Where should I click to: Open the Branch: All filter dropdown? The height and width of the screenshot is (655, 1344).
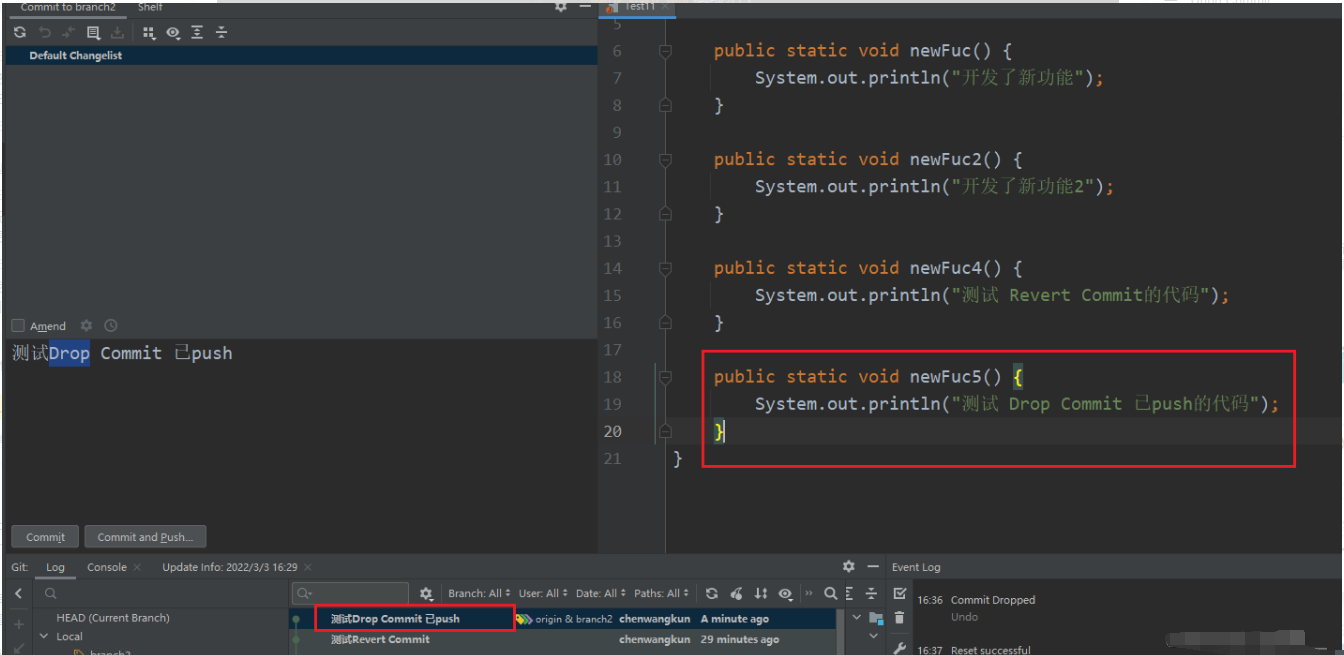point(479,593)
